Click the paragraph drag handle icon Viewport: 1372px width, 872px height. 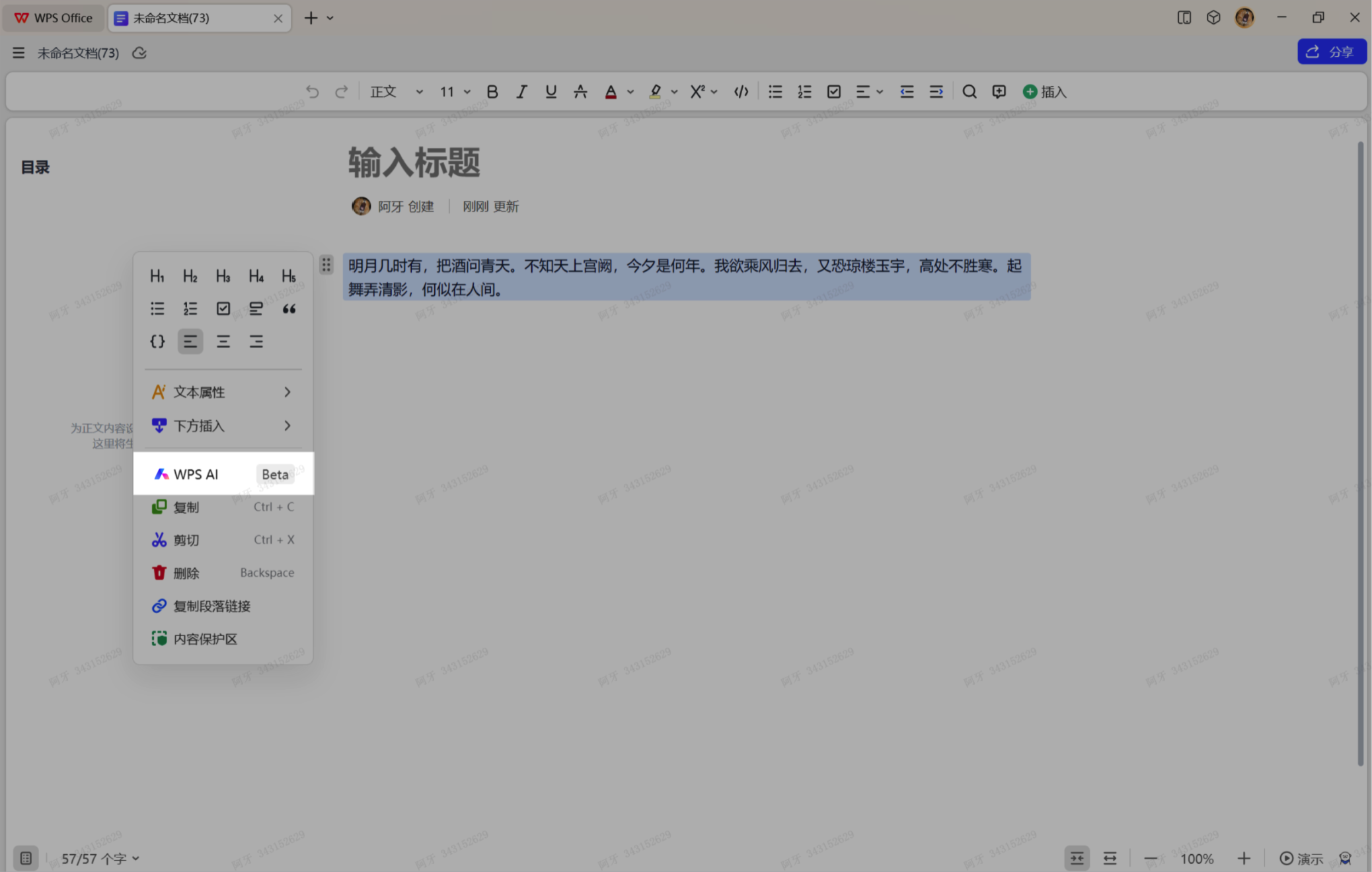click(326, 265)
